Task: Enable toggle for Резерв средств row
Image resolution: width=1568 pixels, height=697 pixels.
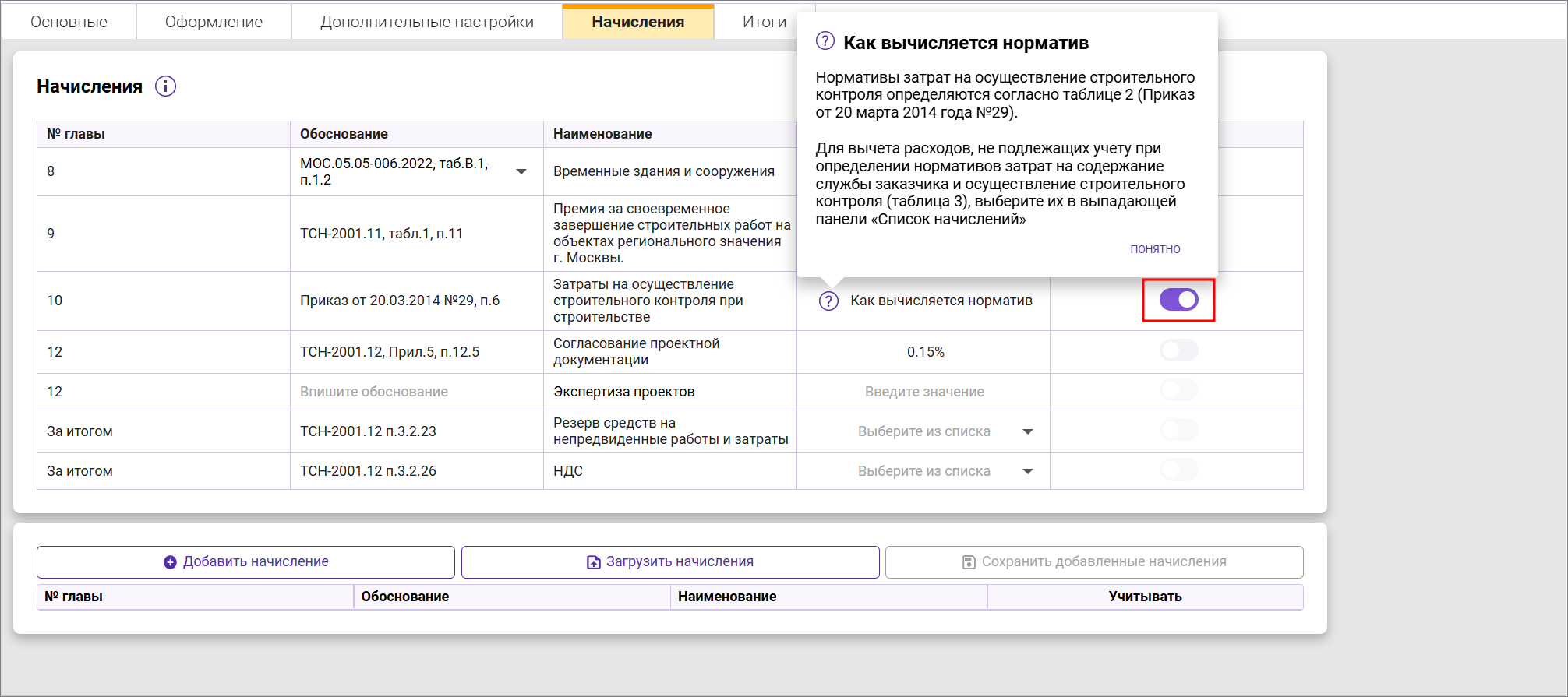Action: coord(1178,430)
